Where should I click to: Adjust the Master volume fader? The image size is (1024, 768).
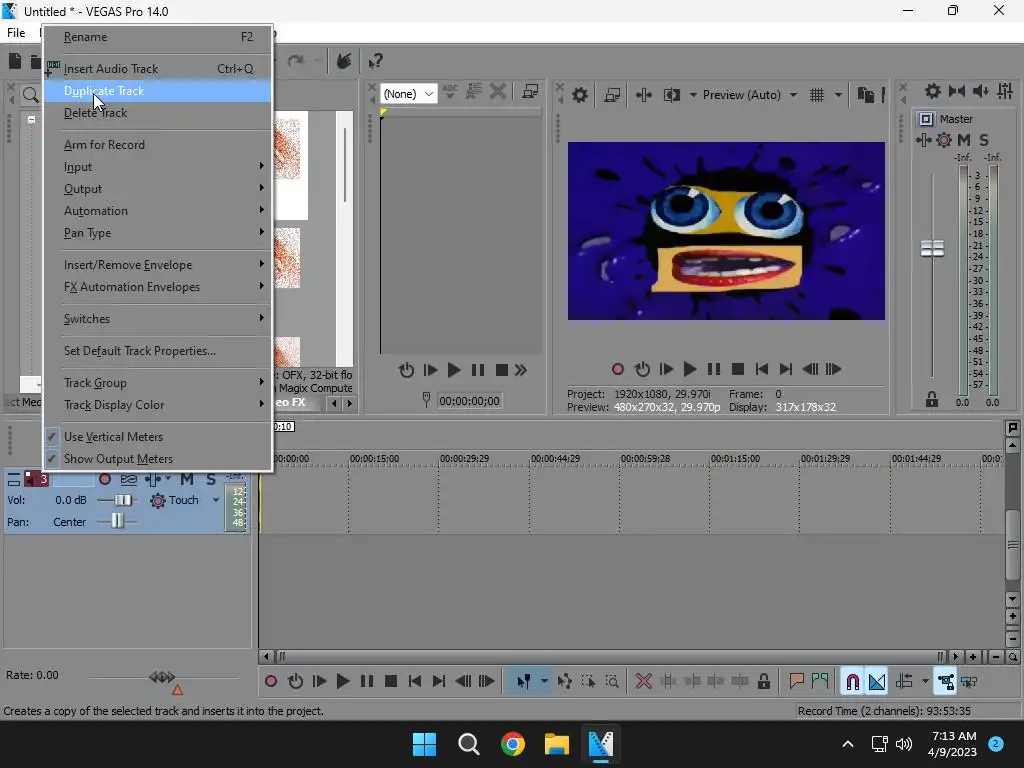point(932,248)
